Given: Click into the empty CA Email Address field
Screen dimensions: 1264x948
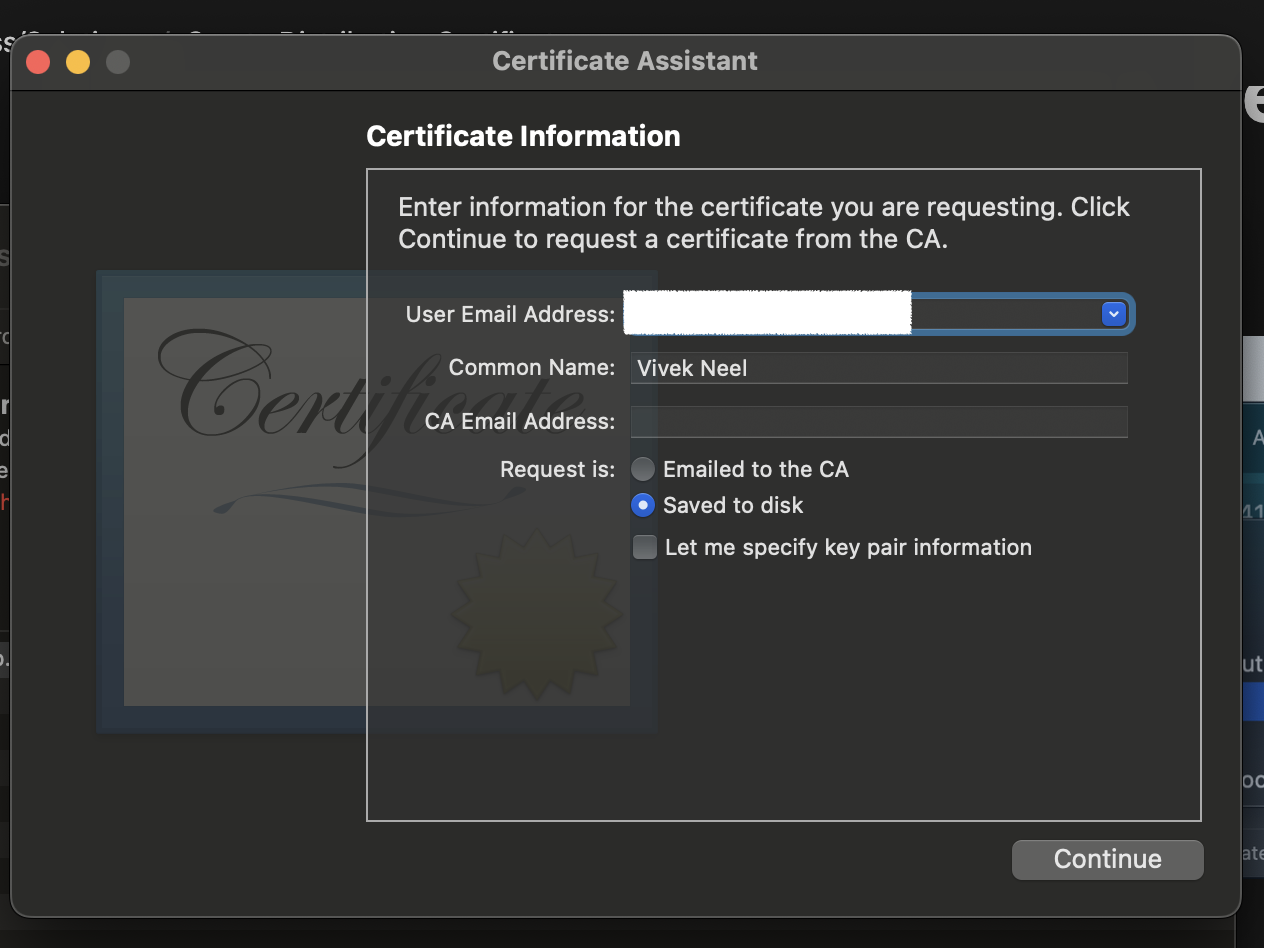Looking at the screenshot, I should pyautogui.click(x=878, y=422).
